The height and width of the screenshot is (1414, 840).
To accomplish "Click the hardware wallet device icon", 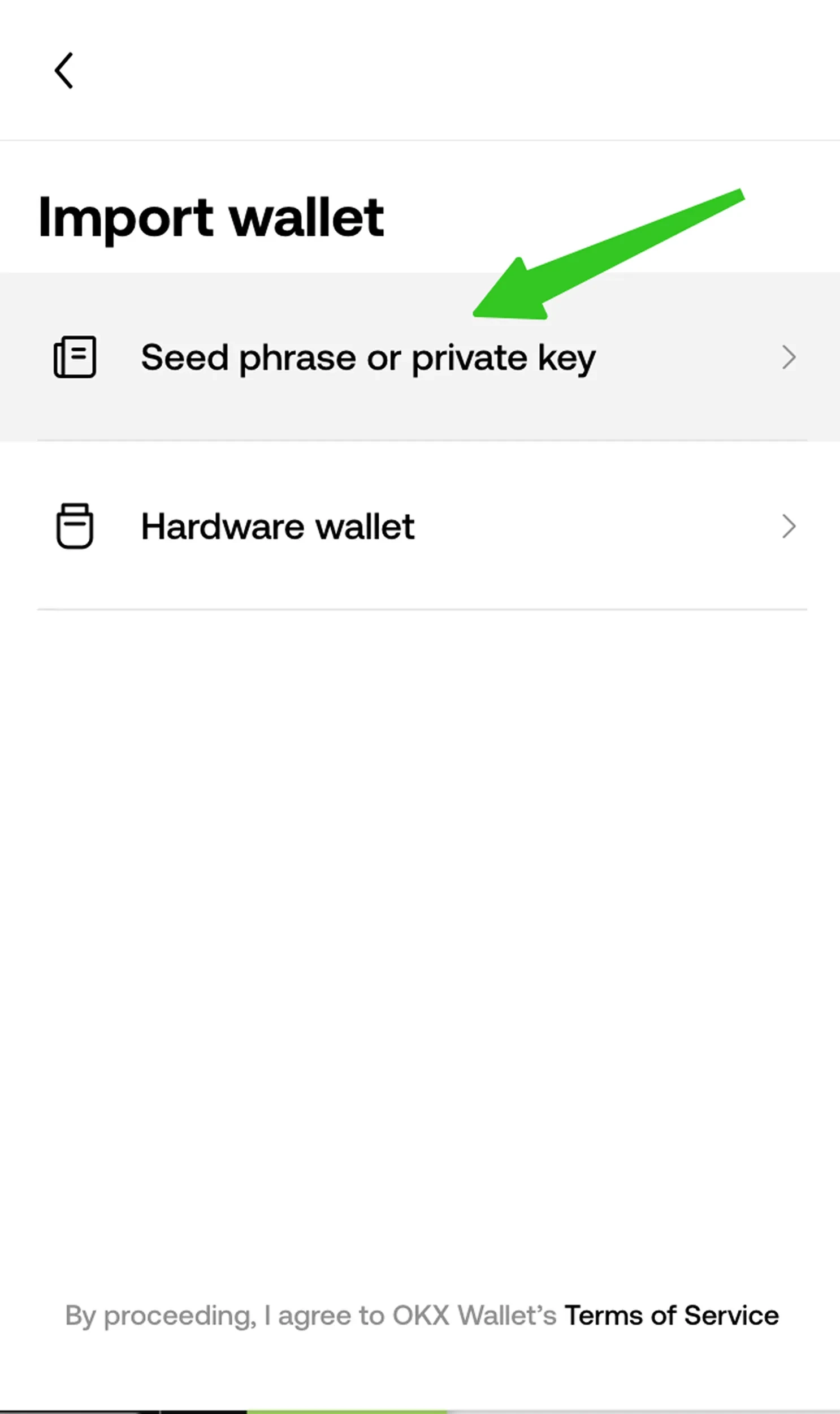I will point(75,525).
